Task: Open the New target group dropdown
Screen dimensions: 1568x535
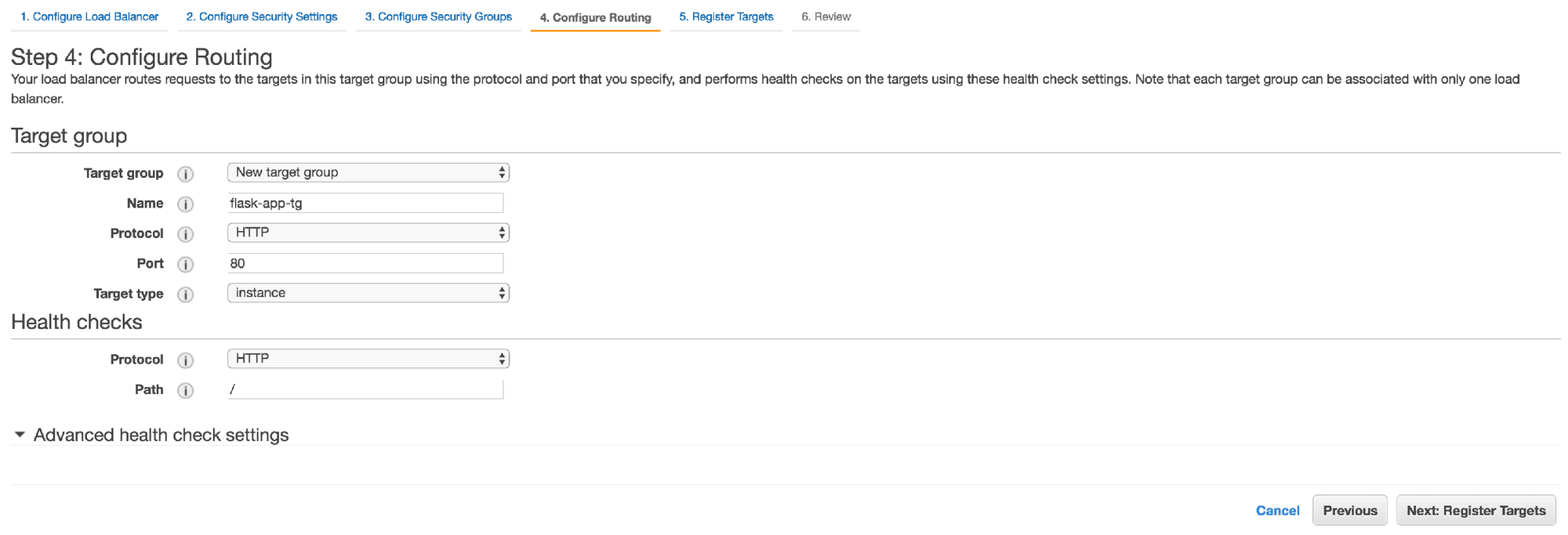Action: [x=368, y=172]
